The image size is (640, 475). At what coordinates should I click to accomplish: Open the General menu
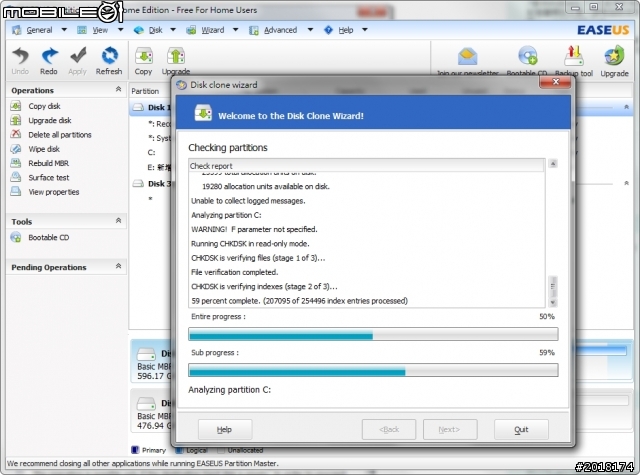point(39,30)
